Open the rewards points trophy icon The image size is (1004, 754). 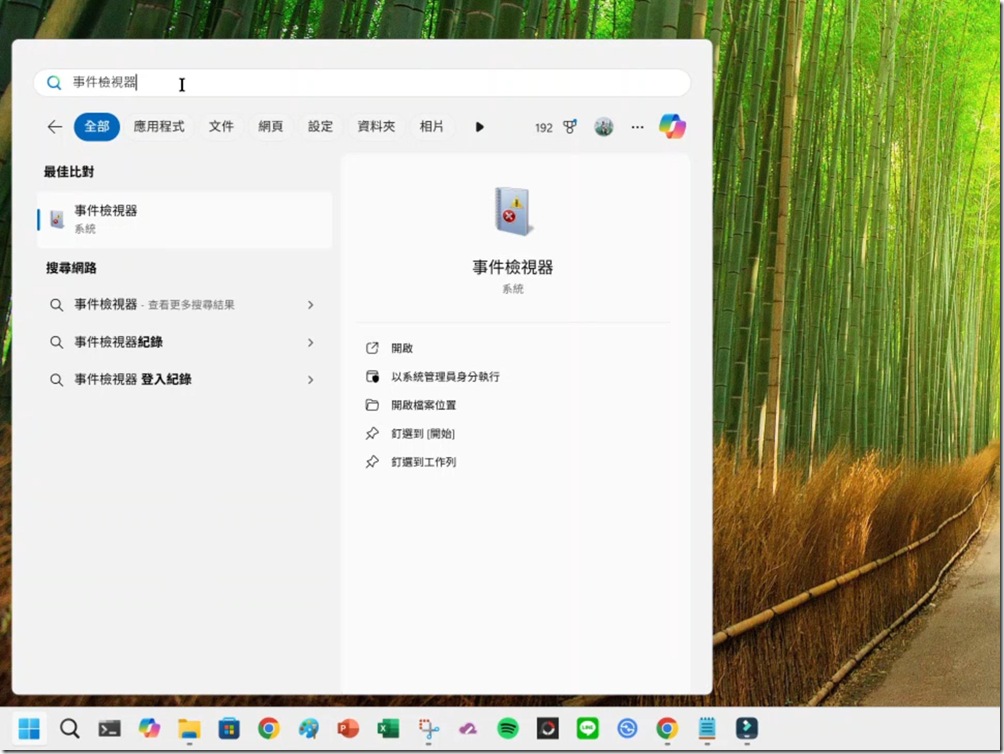pyautogui.click(x=570, y=127)
